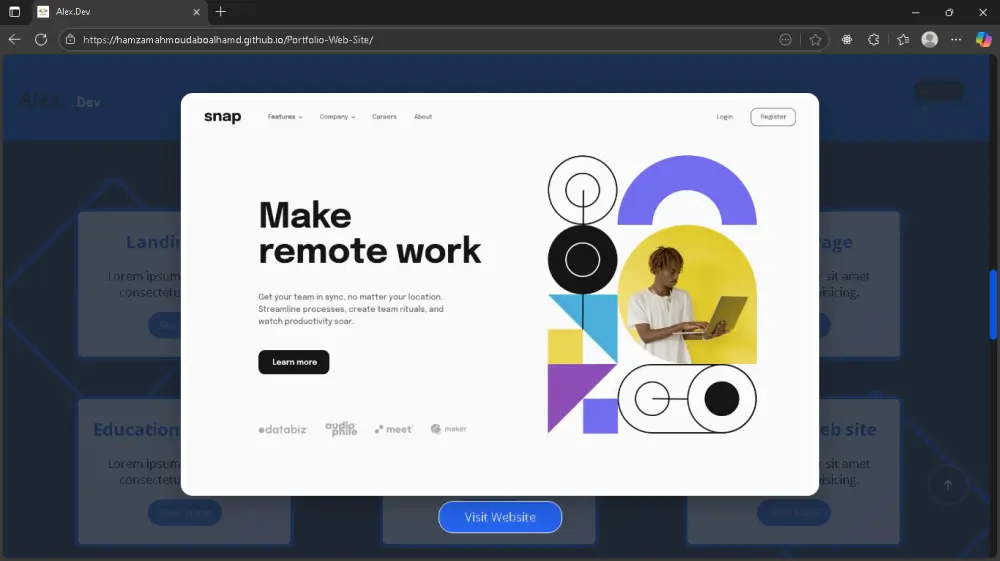Click the Visit Website button
This screenshot has width=1000, height=561.
pyautogui.click(x=500, y=517)
